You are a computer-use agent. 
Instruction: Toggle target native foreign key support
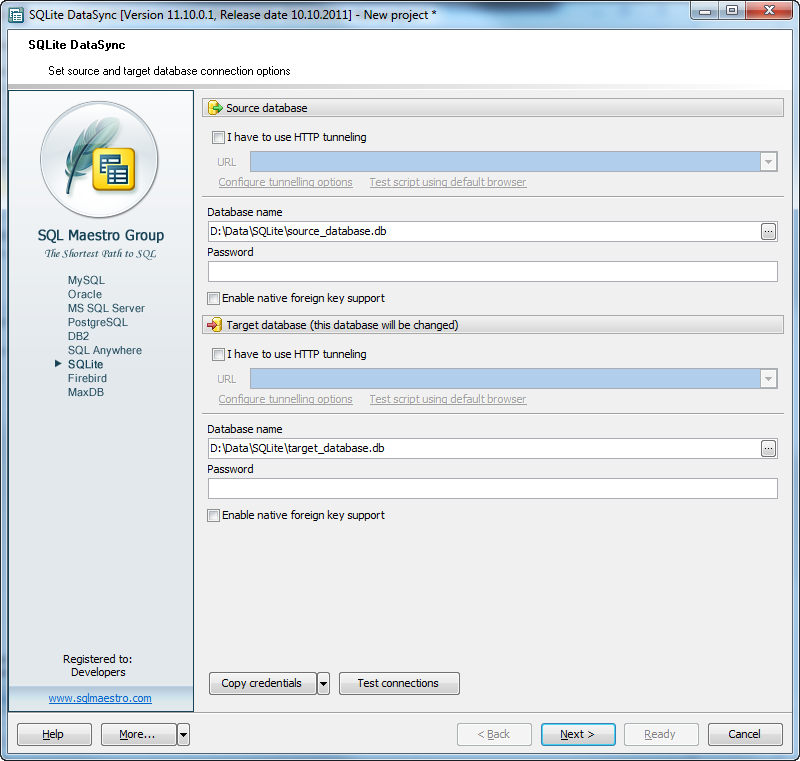click(x=214, y=516)
